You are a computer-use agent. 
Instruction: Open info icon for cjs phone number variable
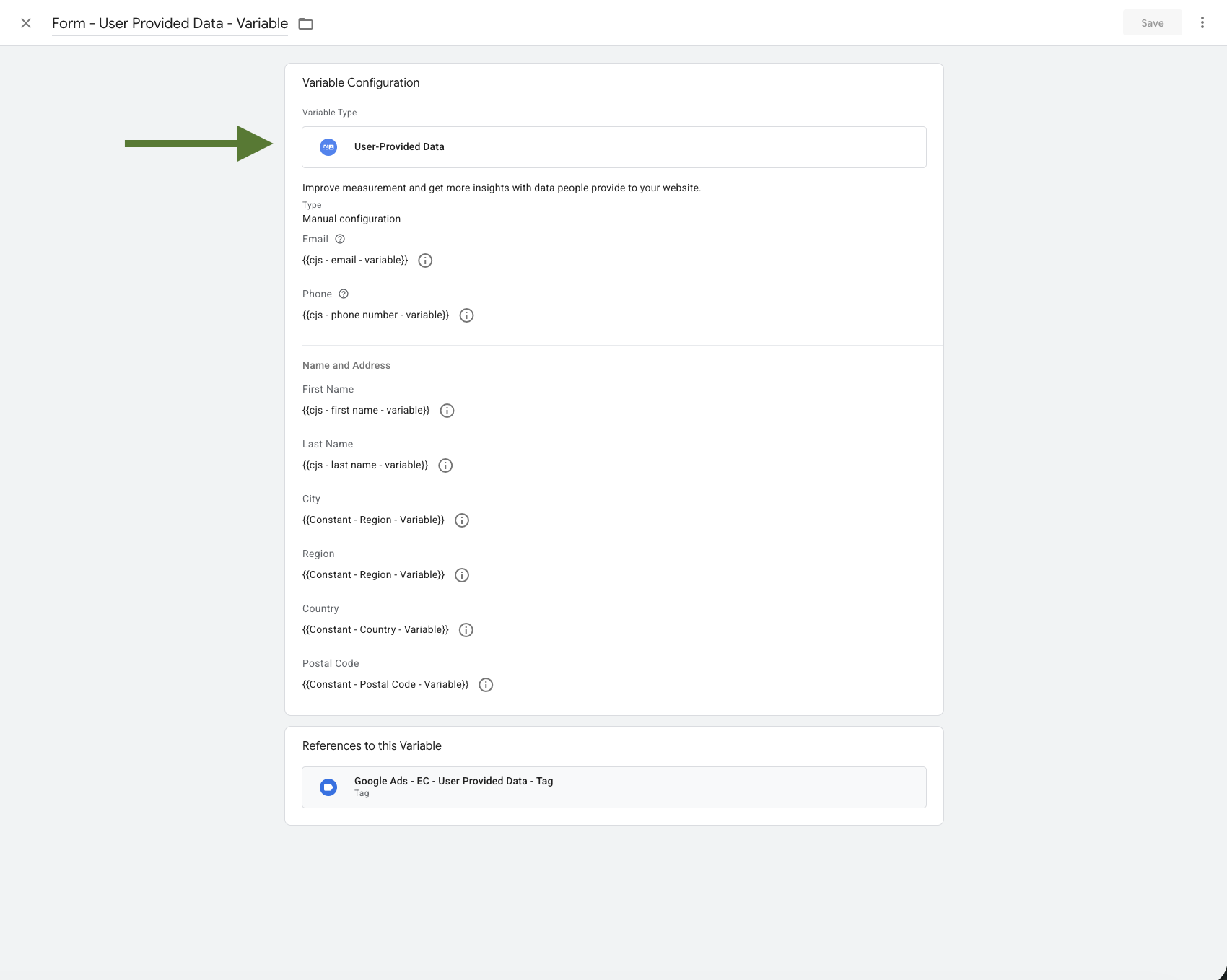point(467,315)
